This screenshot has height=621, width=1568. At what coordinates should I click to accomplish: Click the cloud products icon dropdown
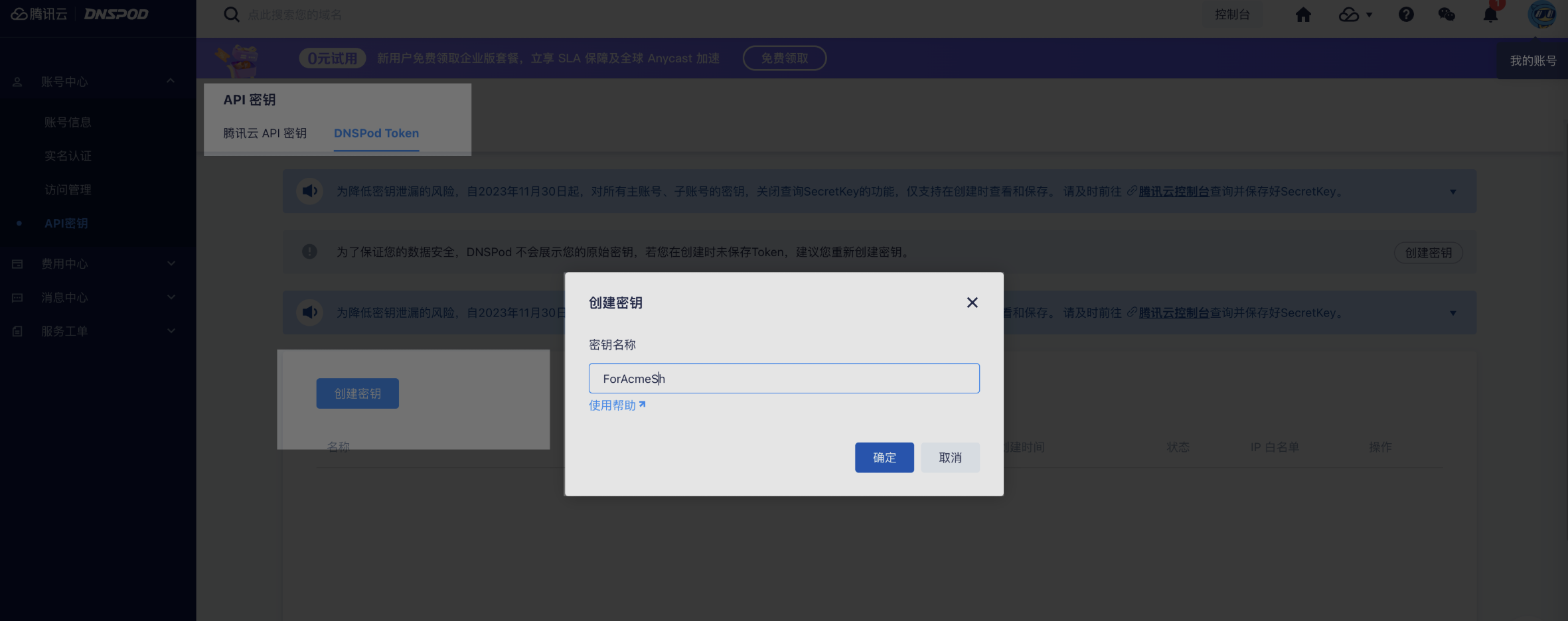(x=1354, y=15)
